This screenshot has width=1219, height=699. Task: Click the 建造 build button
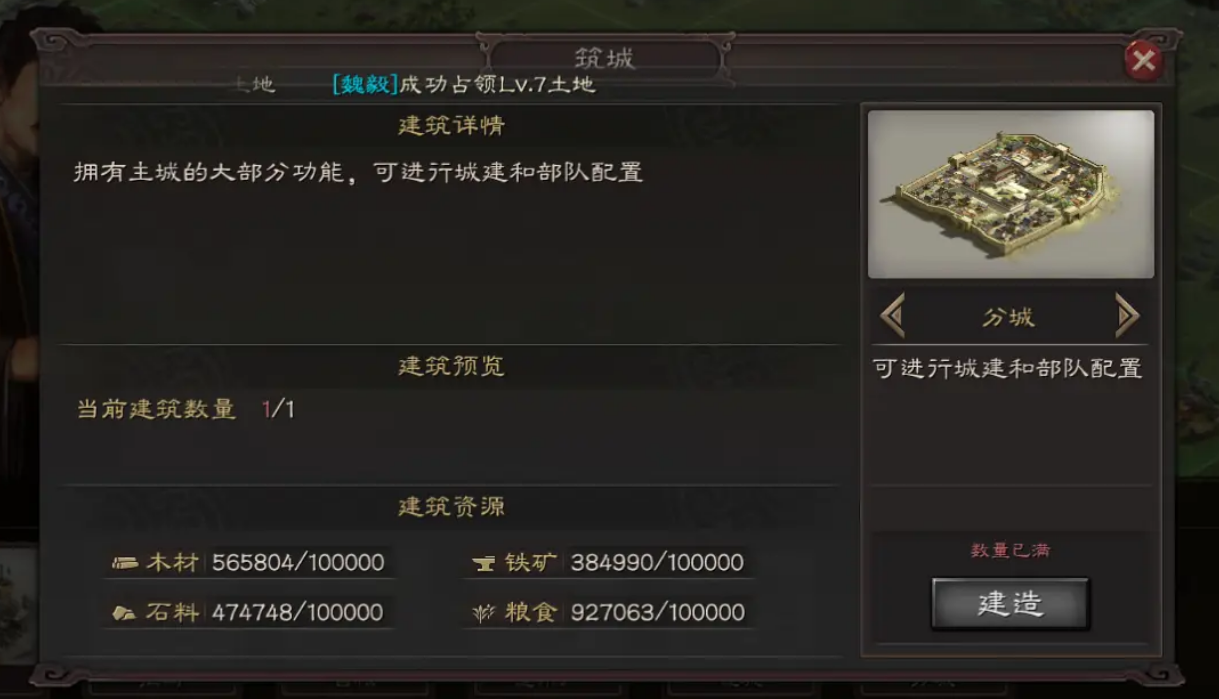pos(1010,604)
